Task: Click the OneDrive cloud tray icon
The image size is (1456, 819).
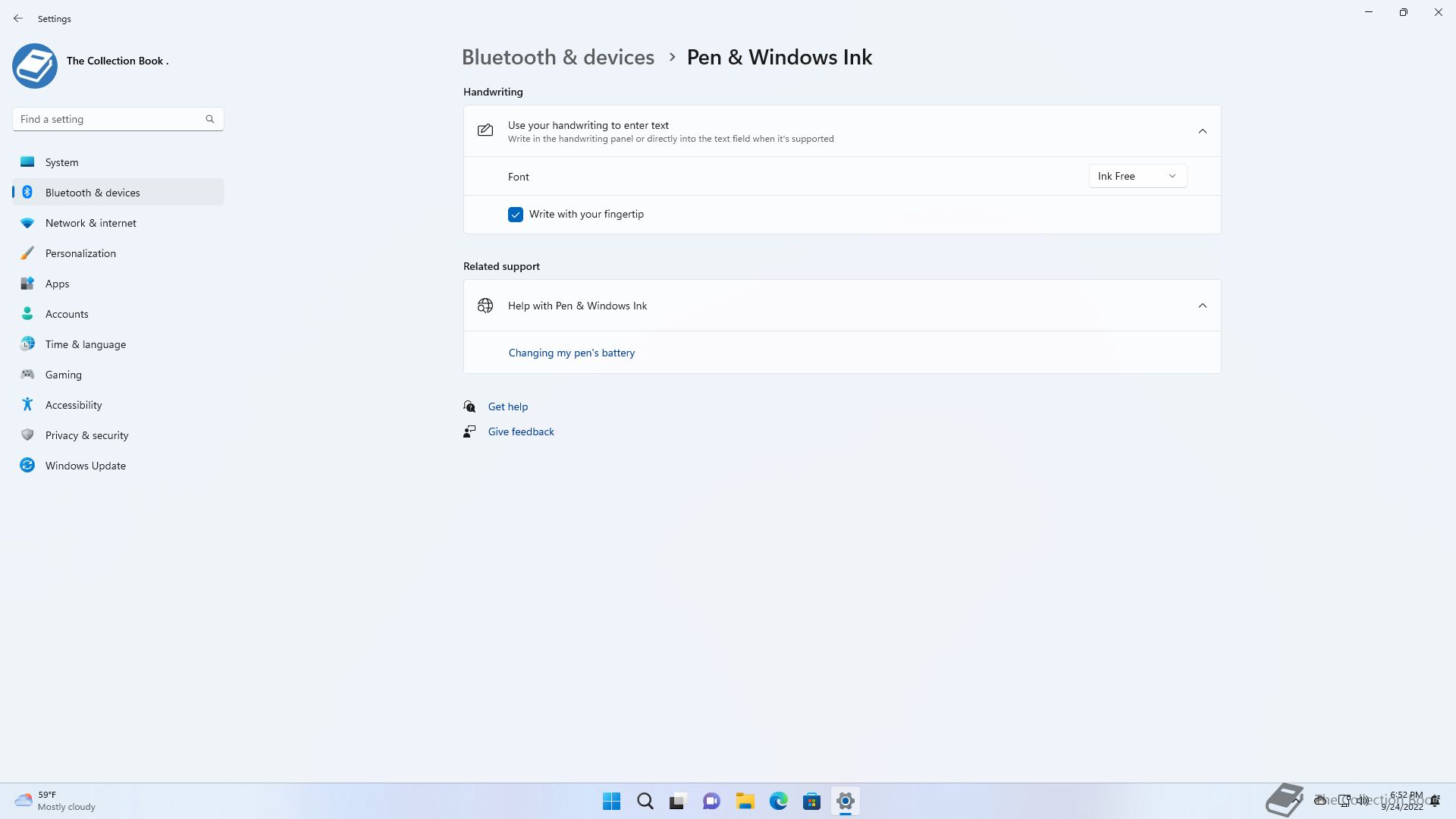Action: (x=1320, y=801)
